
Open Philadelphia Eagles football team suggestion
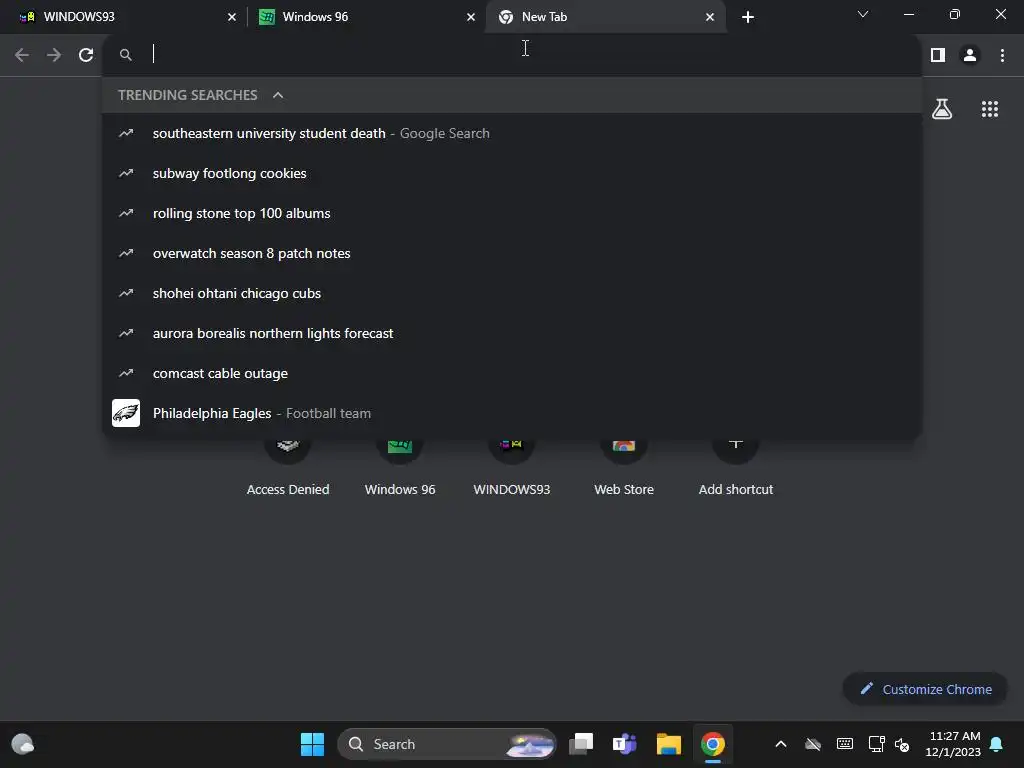[x=512, y=413]
